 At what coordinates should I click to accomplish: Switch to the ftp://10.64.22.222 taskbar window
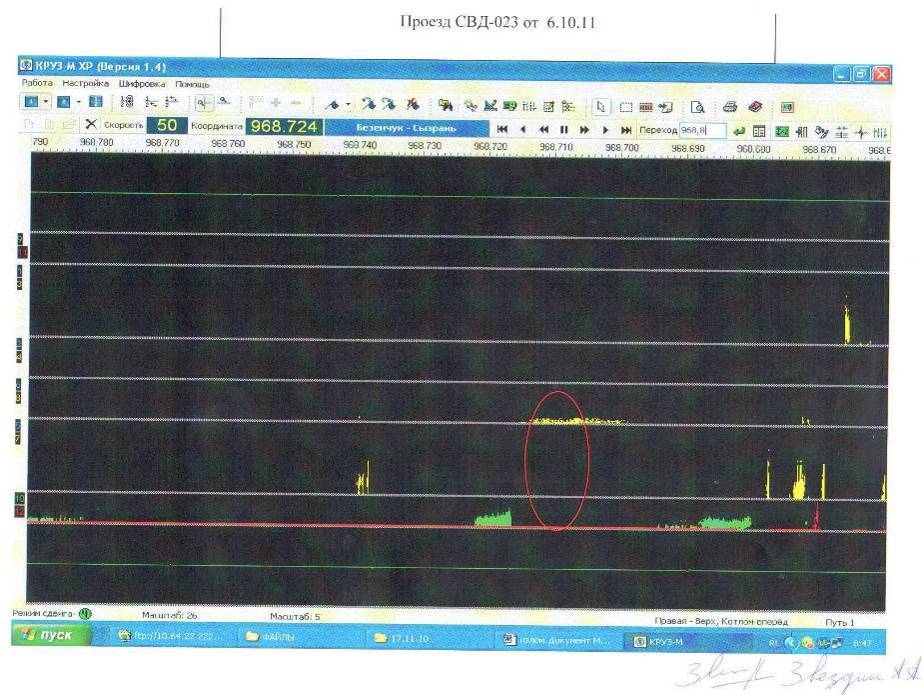[171, 636]
